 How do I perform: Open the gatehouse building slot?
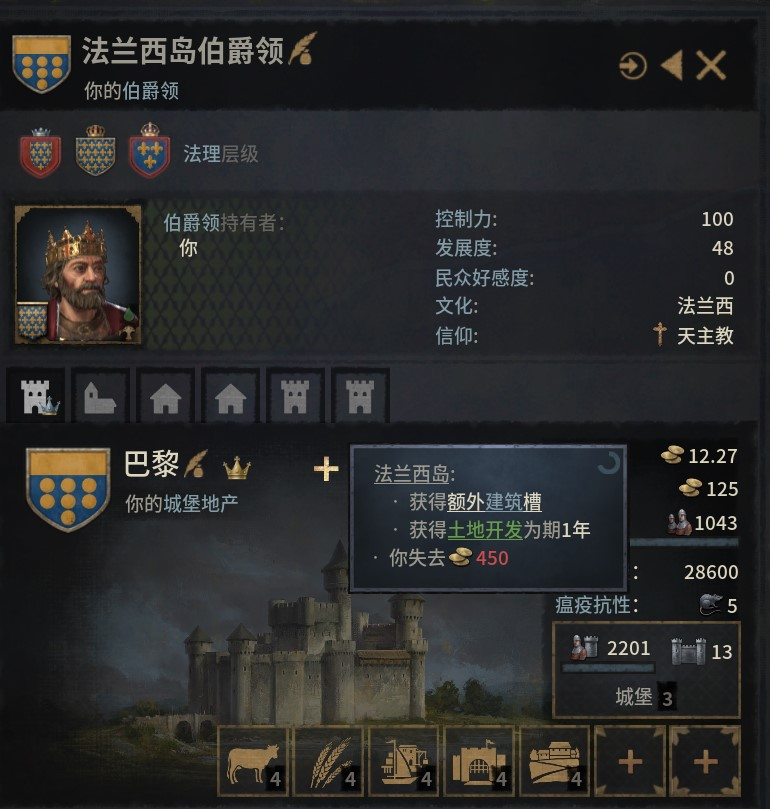[x=479, y=761]
